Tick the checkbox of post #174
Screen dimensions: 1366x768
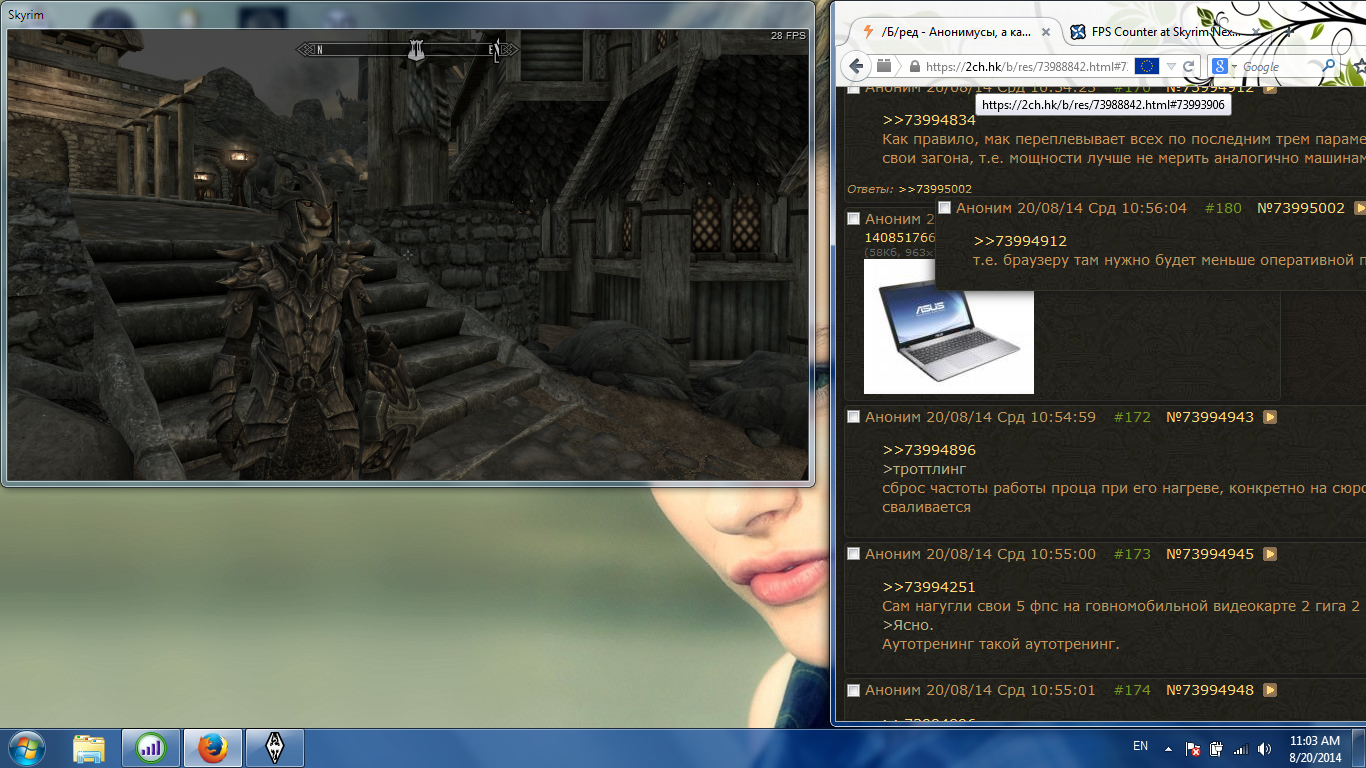[853, 691]
